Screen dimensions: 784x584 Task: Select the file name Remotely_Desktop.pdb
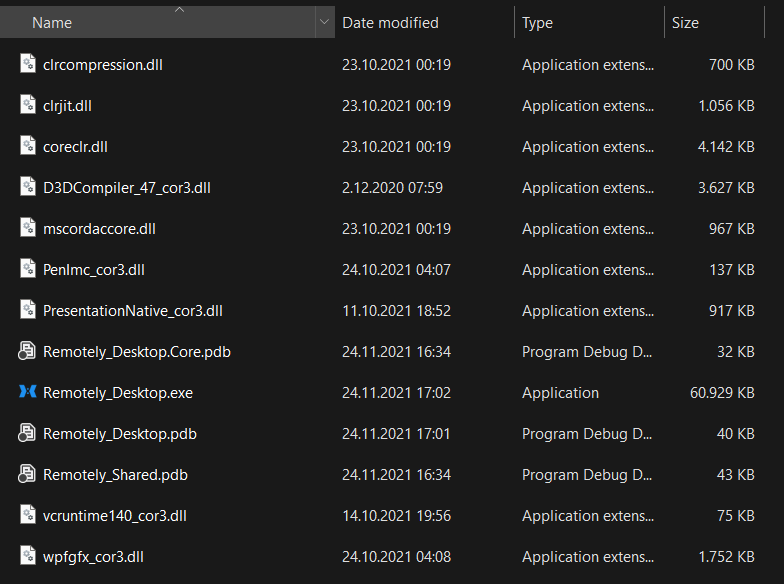pyautogui.click(x=120, y=434)
